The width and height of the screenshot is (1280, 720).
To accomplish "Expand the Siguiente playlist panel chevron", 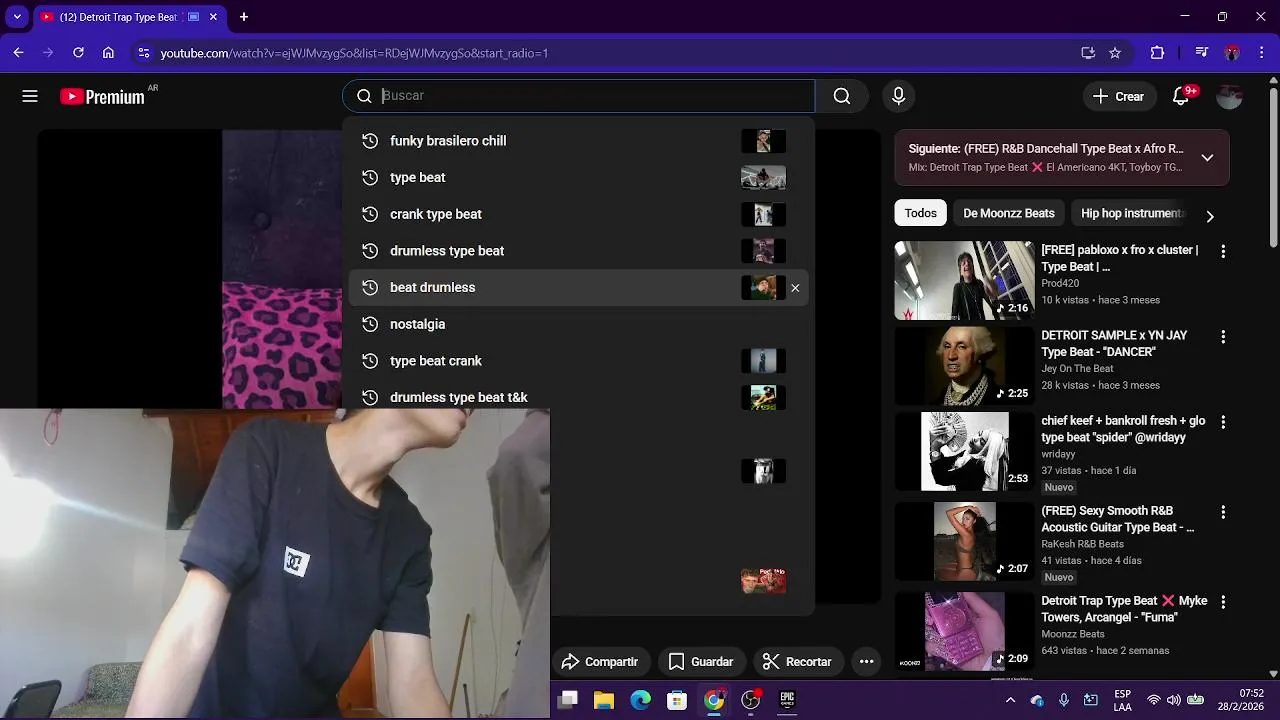I will tap(1207, 158).
